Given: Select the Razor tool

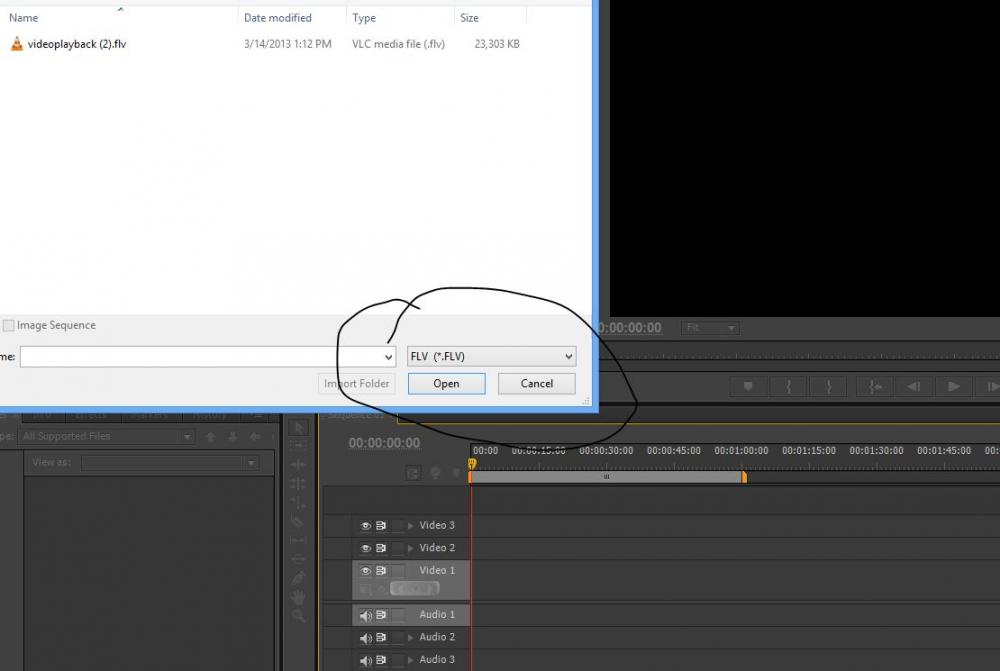Looking at the screenshot, I should click(298, 522).
